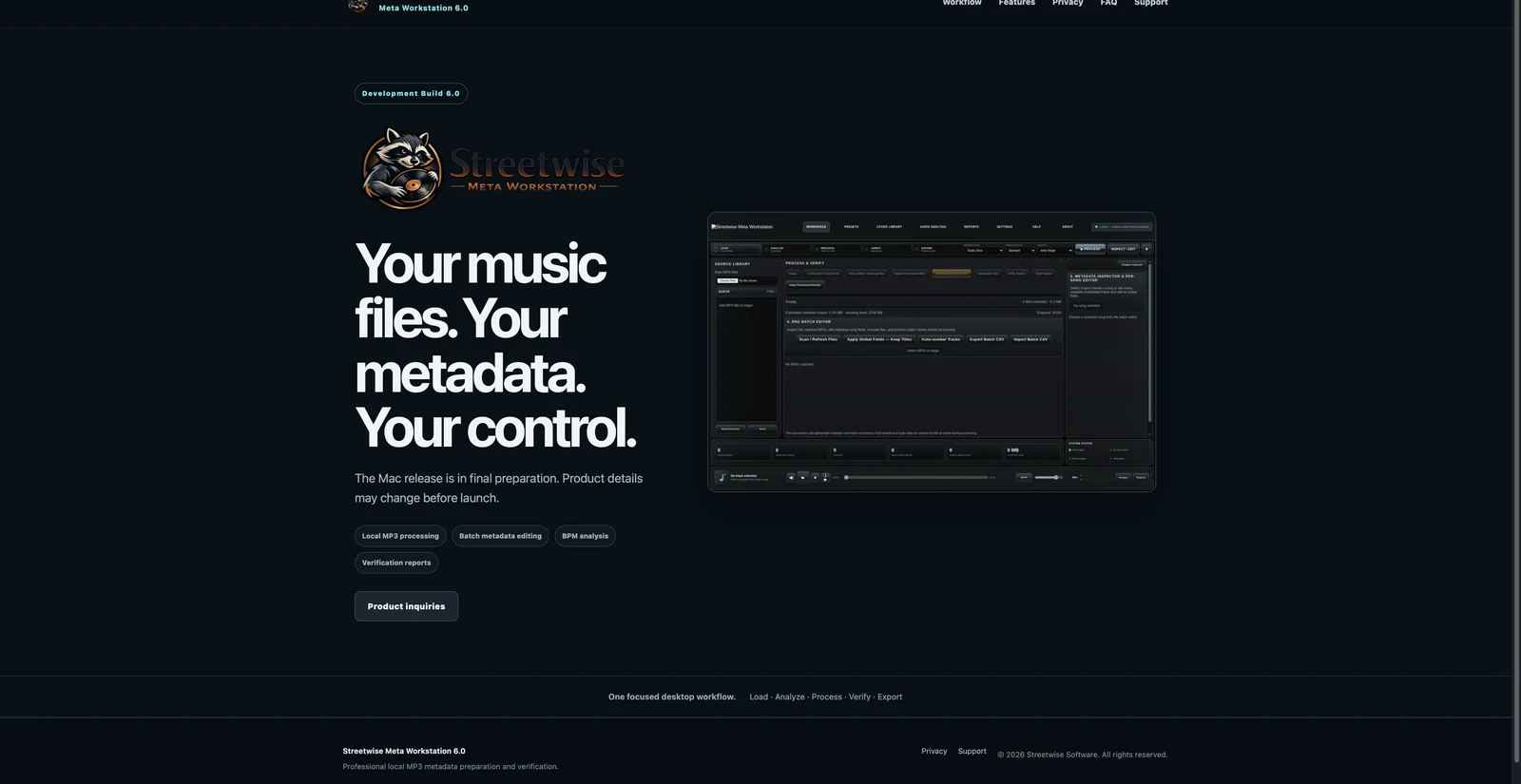Click Scan / Refresh Files button
This screenshot has height=784, width=1521.
[x=818, y=339]
